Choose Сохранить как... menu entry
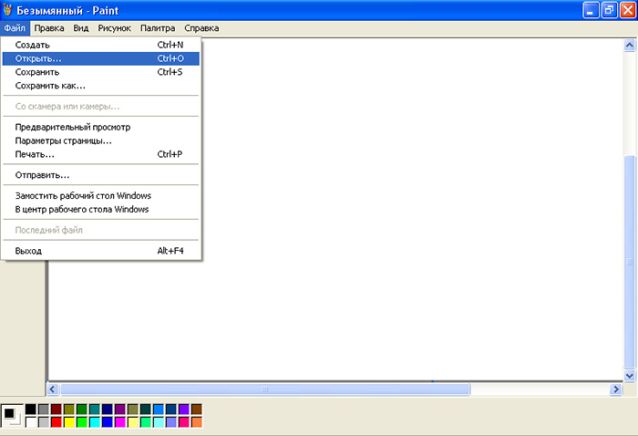Image resolution: width=638 pixels, height=436 pixels. point(101,86)
